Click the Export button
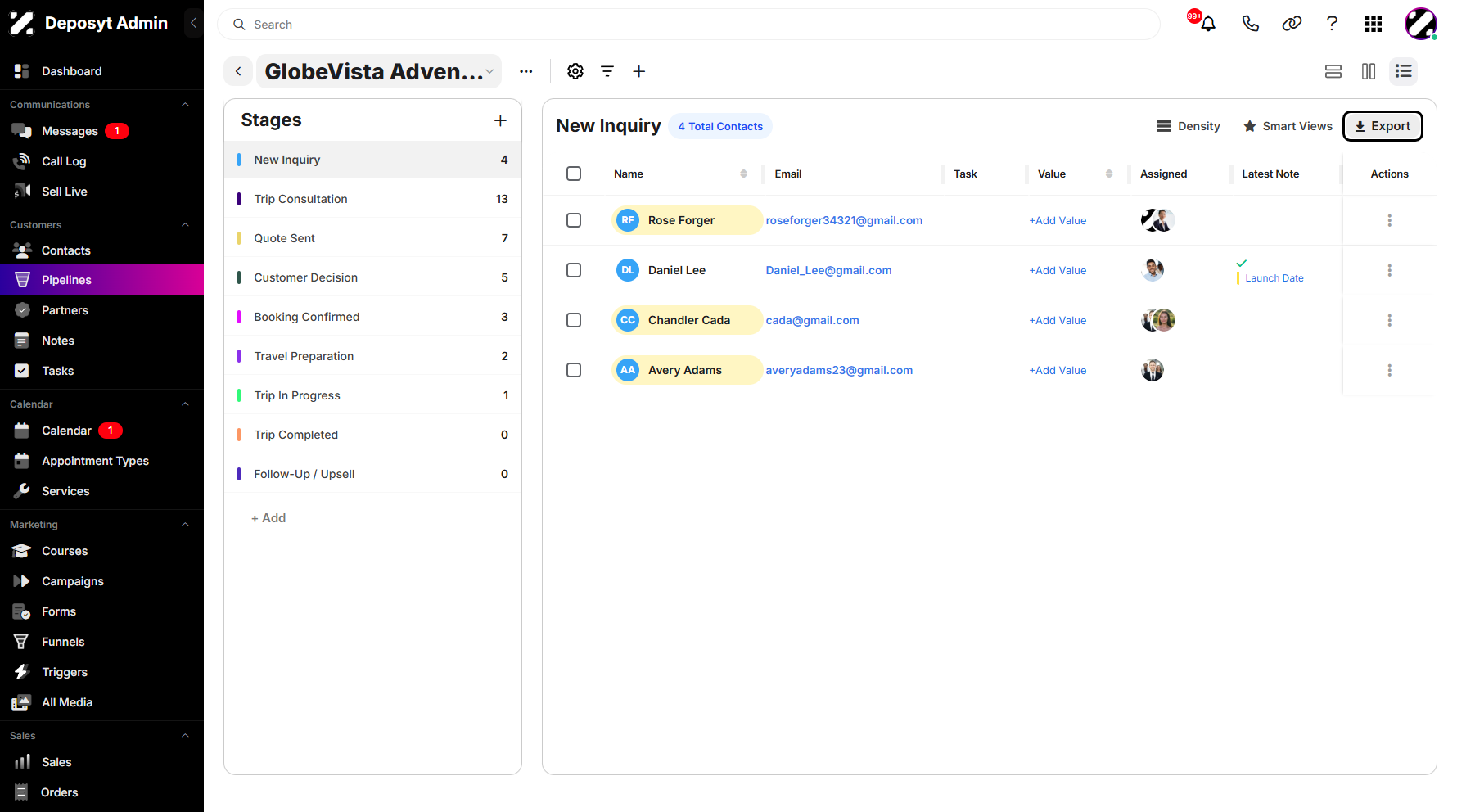1457x812 pixels. (x=1383, y=126)
